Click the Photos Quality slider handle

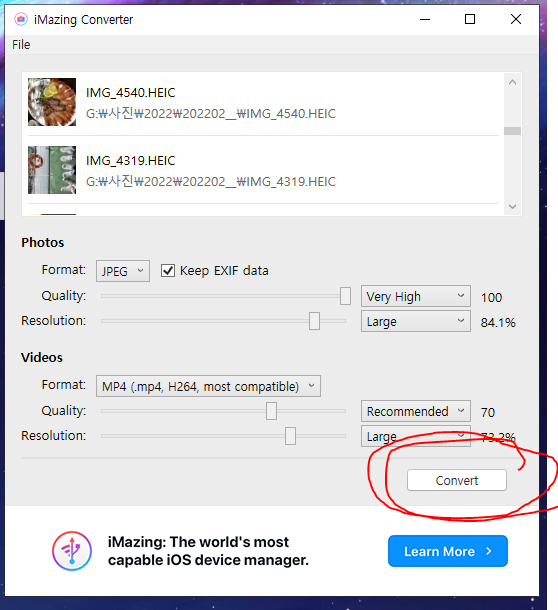[x=345, y=296]
